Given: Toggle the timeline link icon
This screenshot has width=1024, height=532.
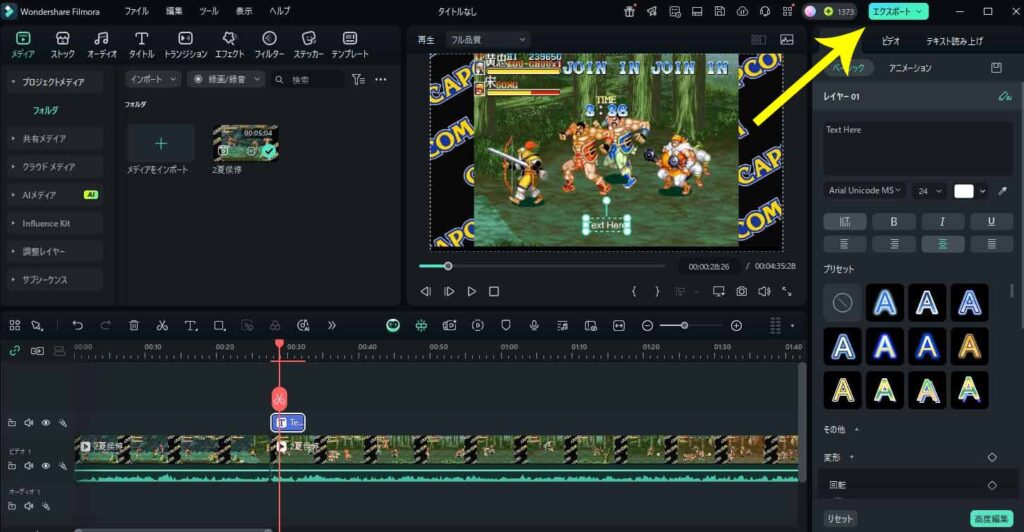Looking at the screenshot, I should [14, 351].
